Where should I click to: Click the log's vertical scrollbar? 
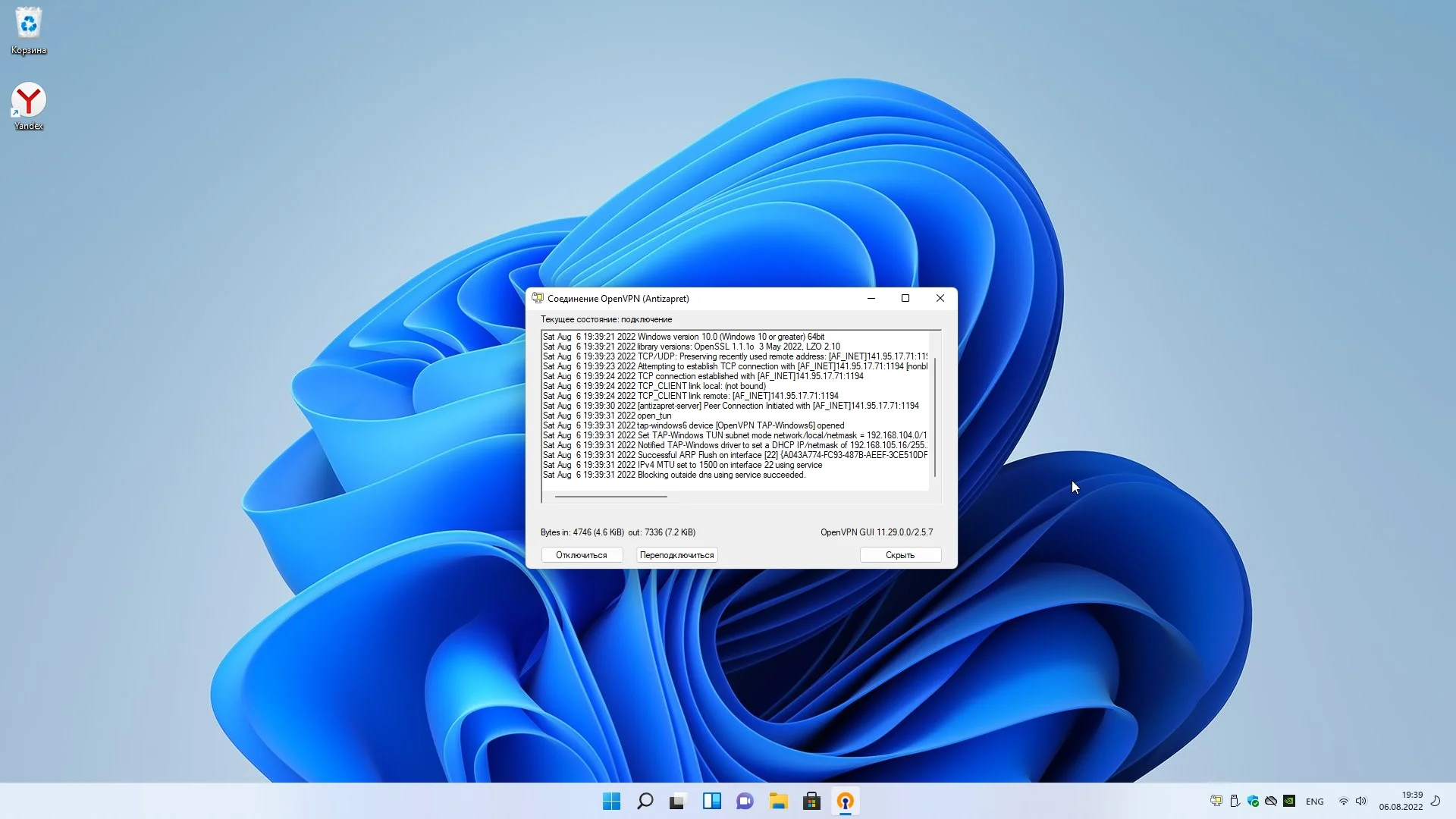click(935, 417)
